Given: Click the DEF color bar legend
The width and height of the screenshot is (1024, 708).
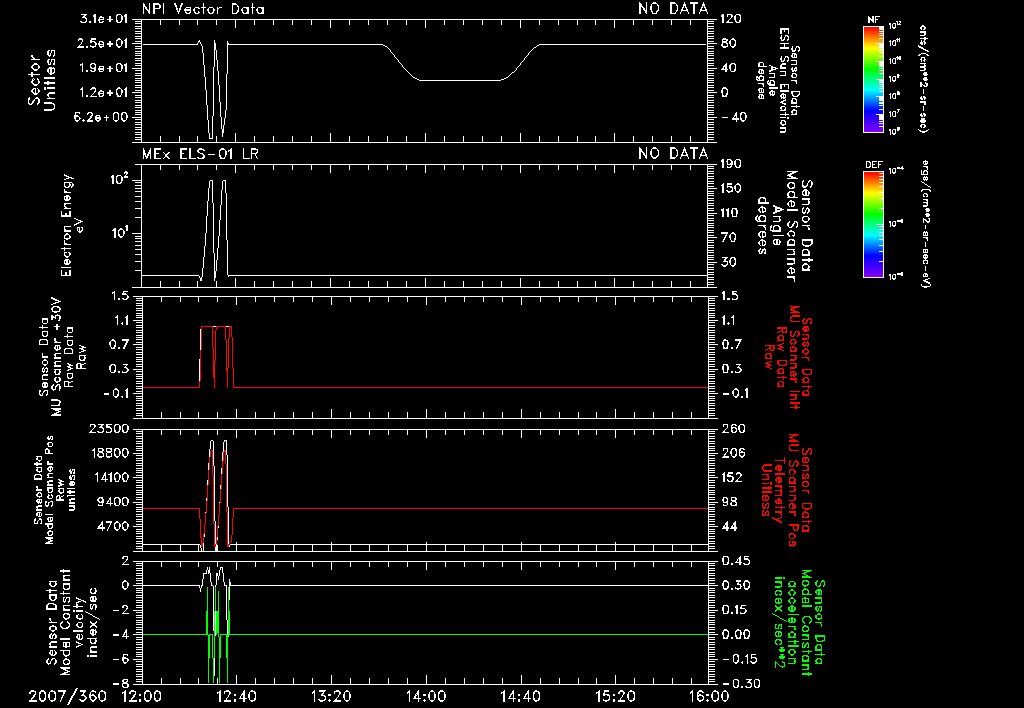Looking at the screenshot, I should [873, 224].
